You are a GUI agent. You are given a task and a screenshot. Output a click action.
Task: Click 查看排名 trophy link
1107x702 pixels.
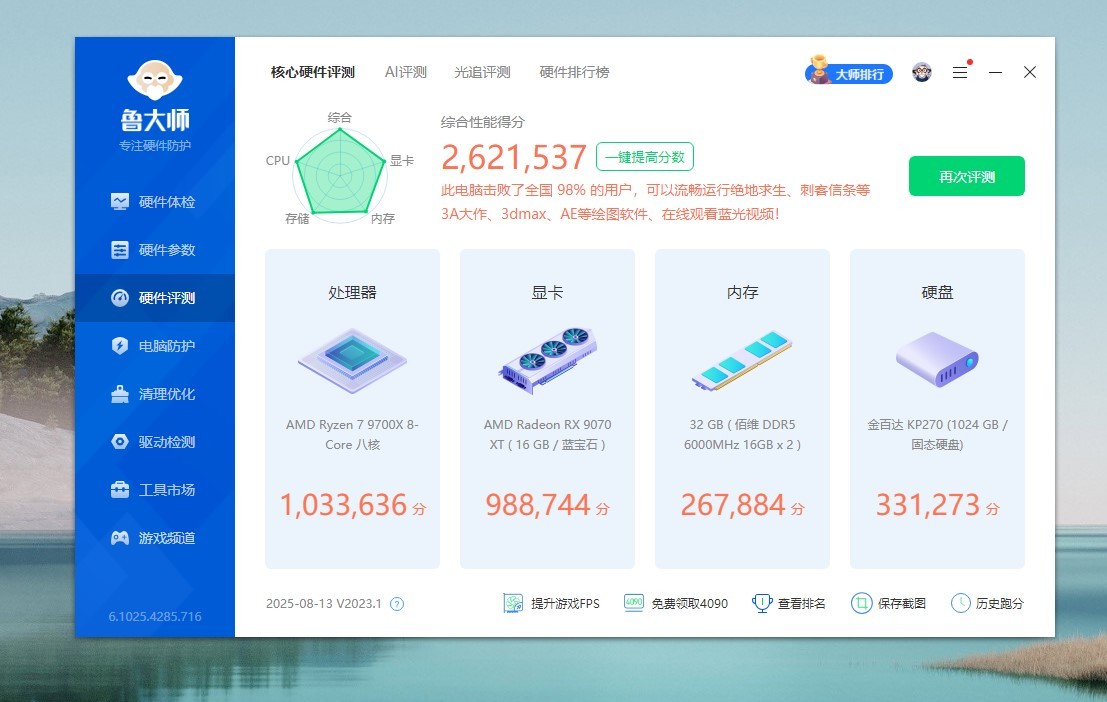click(x=789, y=603)
